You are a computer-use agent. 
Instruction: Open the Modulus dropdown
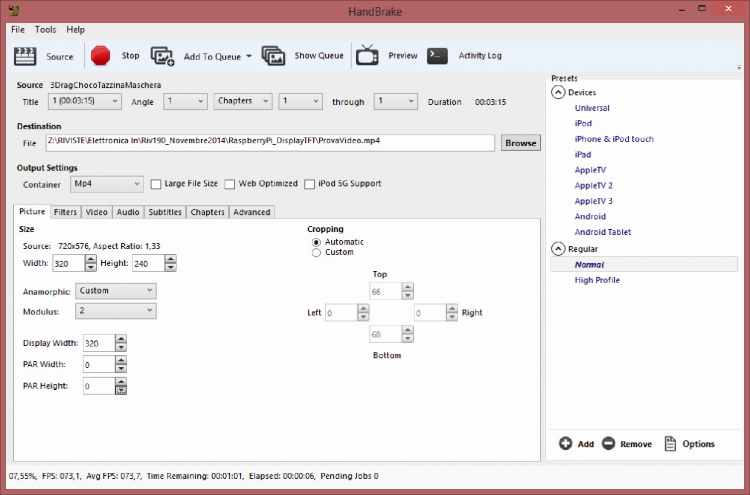coord(116,311)
